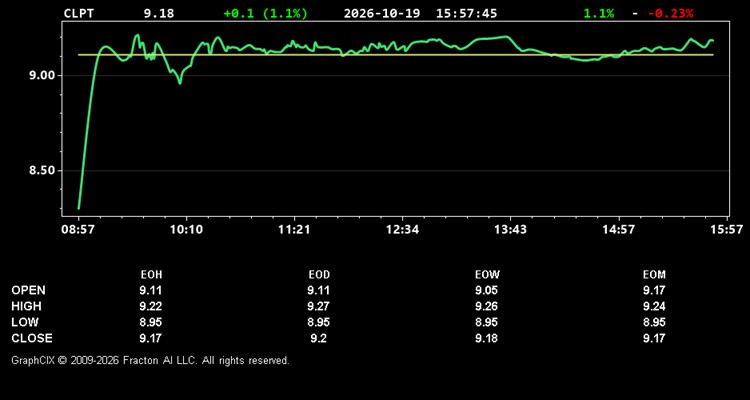The image size is (750, 400).
Task: Select EOH open value 9.11
Action: tap(151, 290)
